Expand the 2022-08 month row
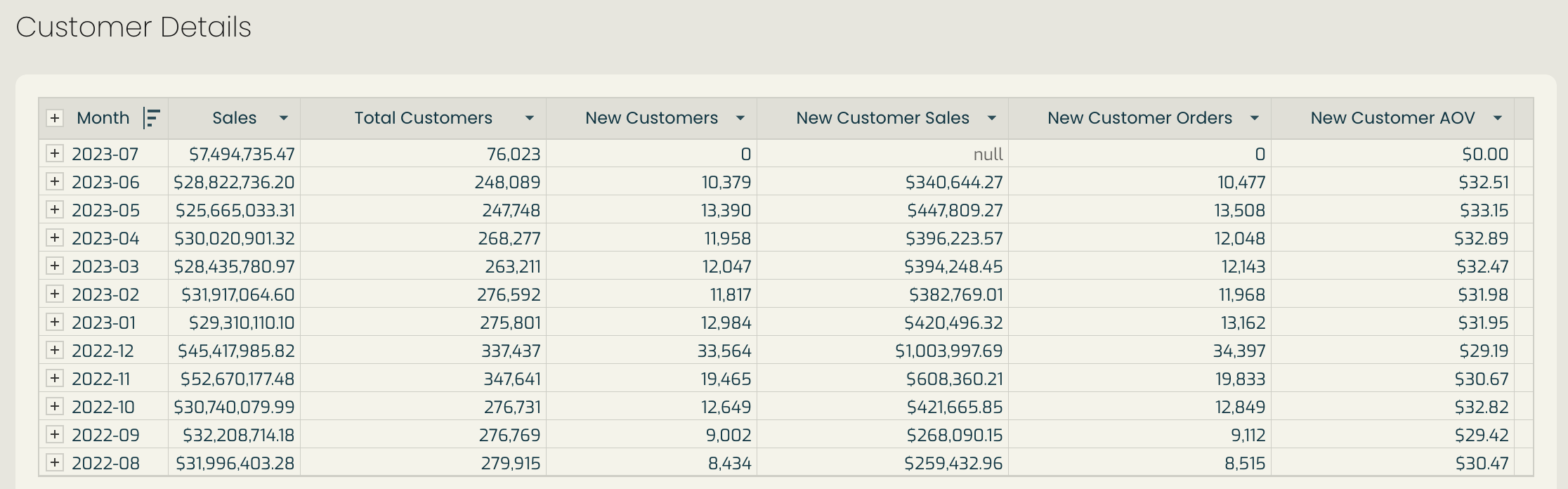 55,462
